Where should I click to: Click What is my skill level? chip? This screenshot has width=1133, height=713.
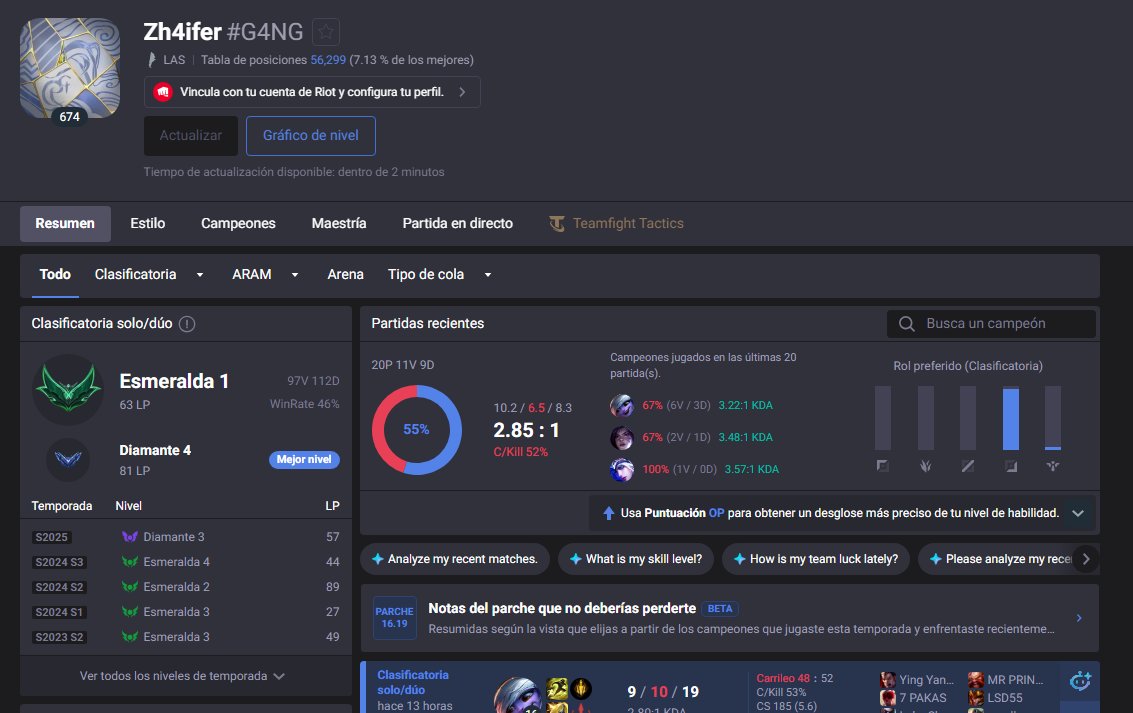click(636, 559)
